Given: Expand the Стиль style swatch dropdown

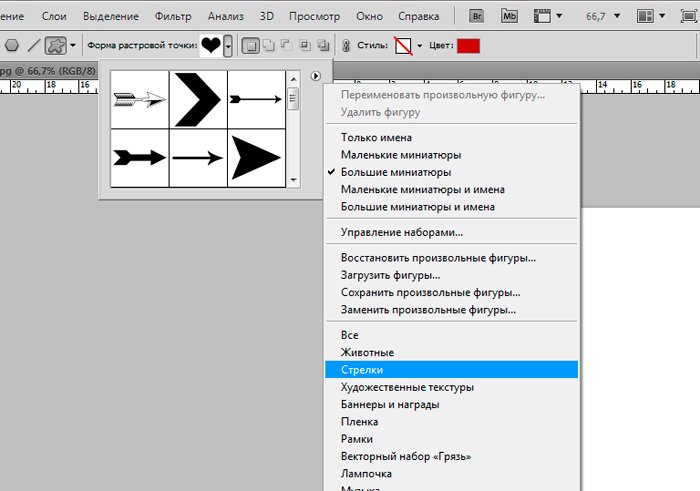Looking at the screenshot, I should point(419,46).
